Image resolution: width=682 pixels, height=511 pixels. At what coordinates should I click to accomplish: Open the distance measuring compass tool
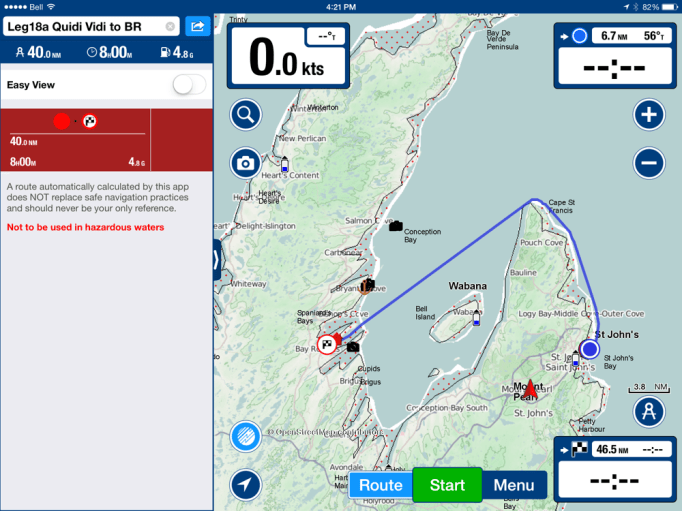649,411
